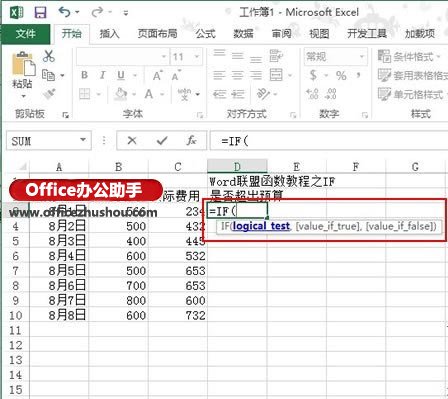Open the 文件 tab
448x399 pixels.
click(26, 34)
